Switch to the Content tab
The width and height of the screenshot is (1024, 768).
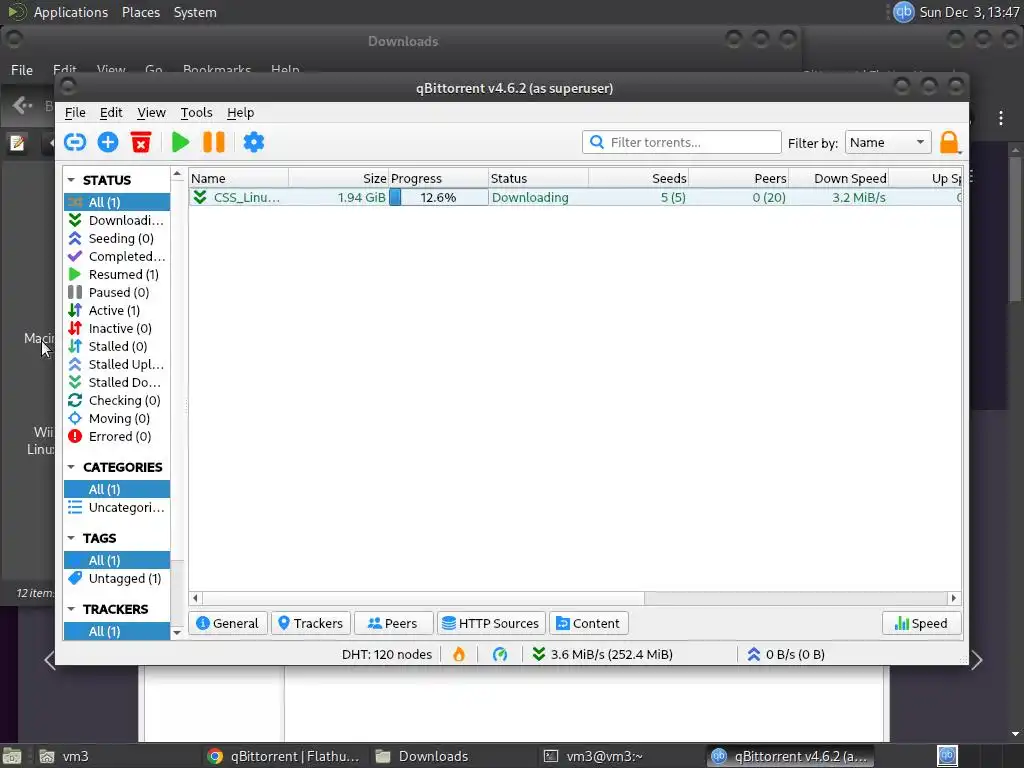pyautogui.click(x=588, y=623)
